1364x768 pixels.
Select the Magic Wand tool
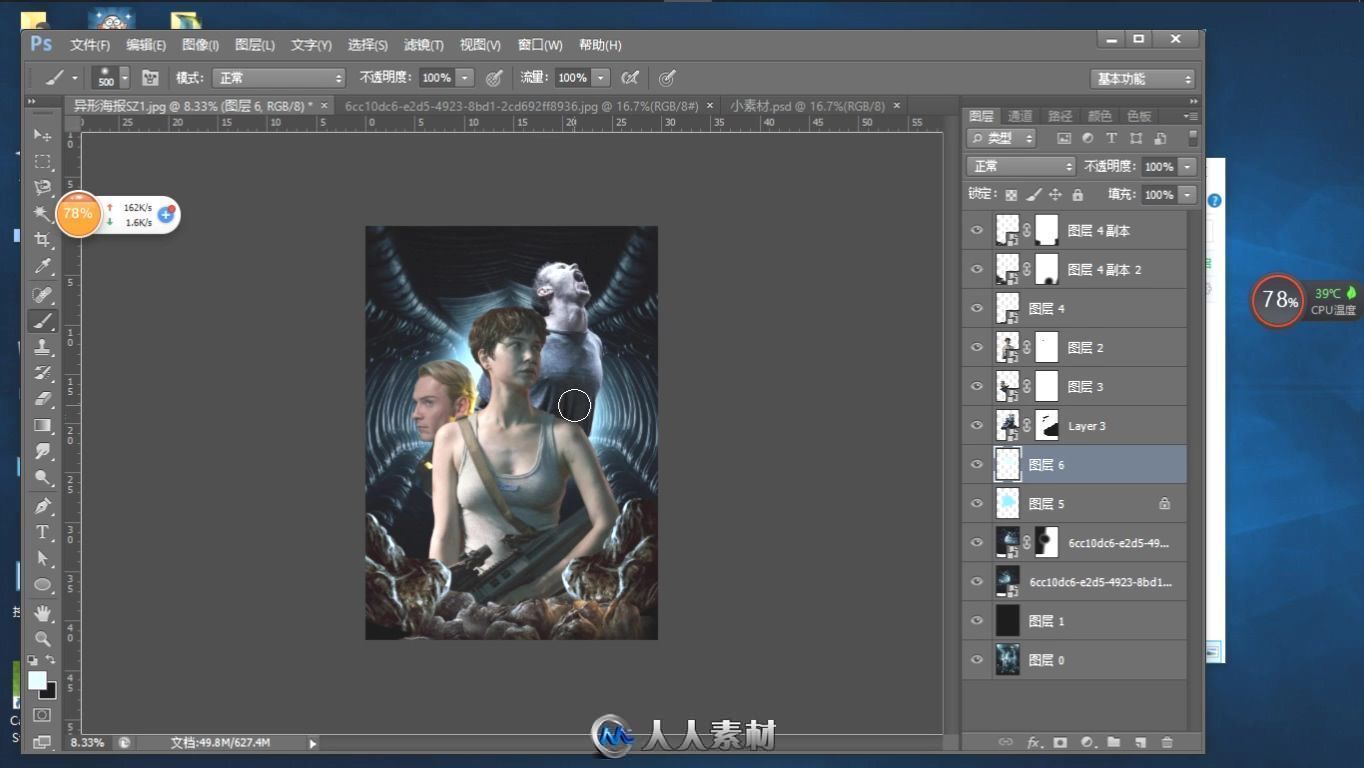point(42,213)
